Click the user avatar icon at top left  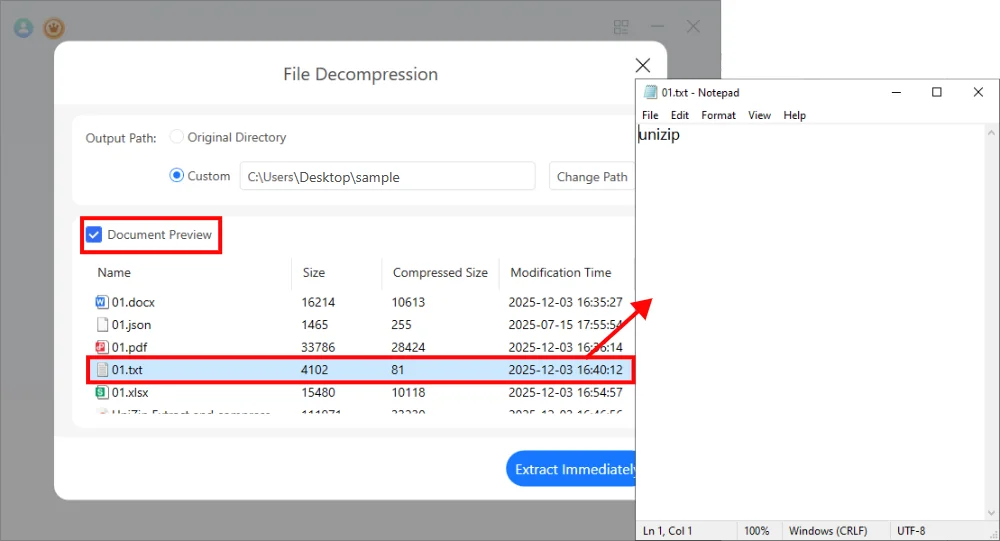tap(23, 28)
